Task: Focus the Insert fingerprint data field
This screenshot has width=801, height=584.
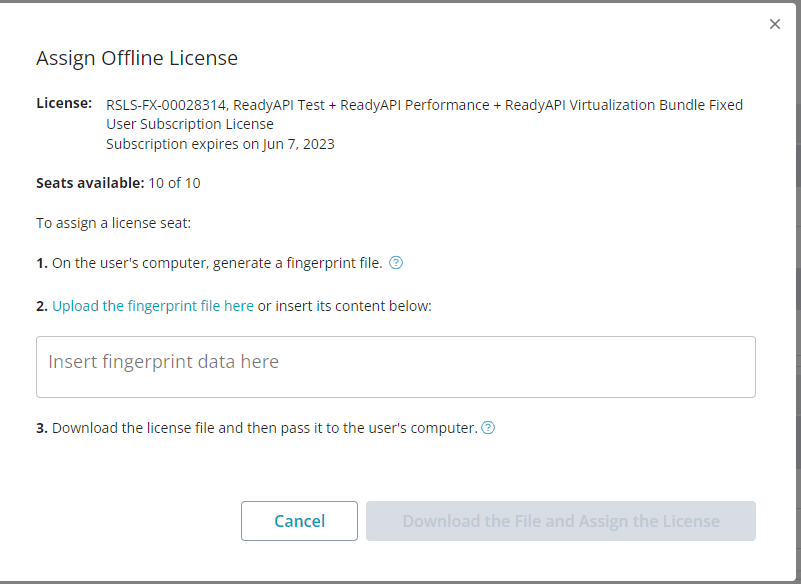Action: (396, 367)
